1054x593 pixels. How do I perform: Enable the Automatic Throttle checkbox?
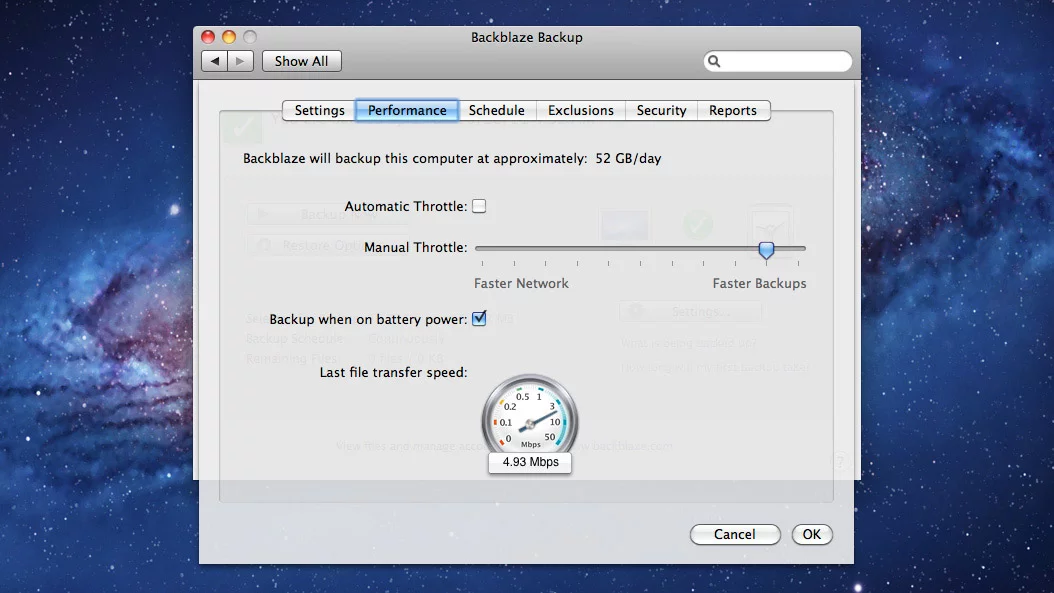coord(479,205)
